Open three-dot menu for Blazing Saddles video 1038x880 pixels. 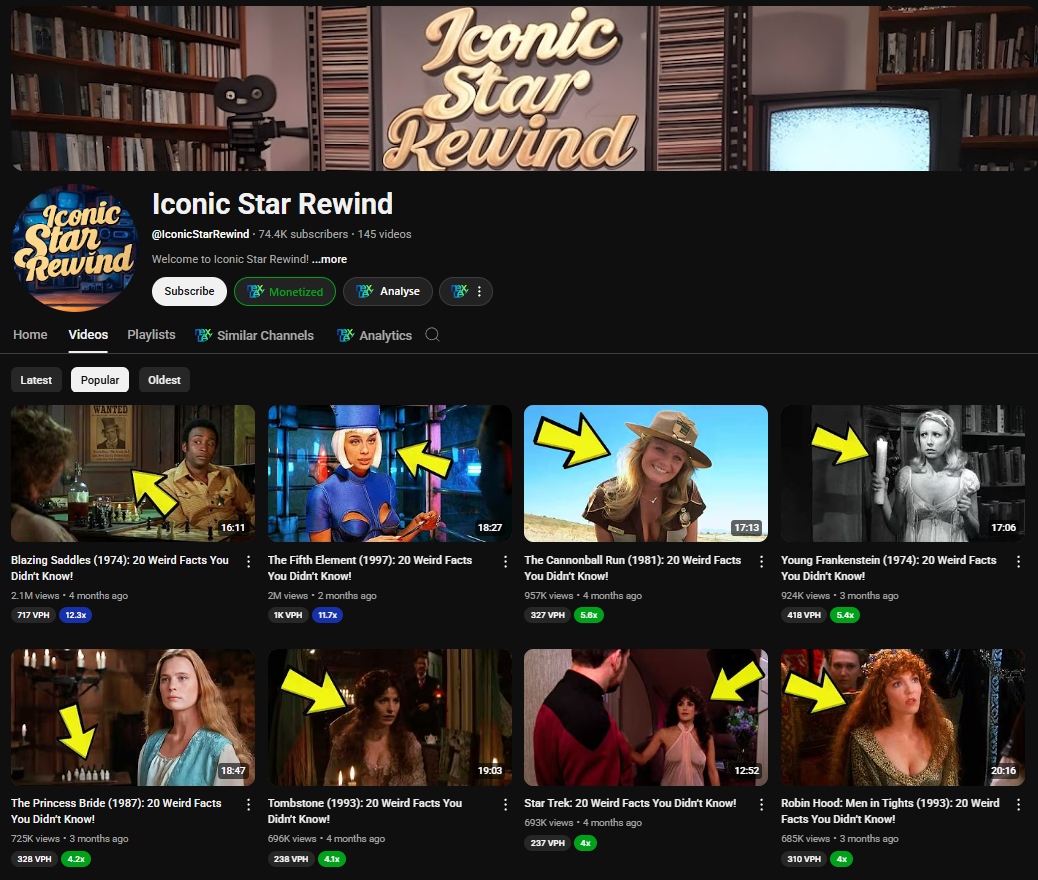tap(249, 562)
